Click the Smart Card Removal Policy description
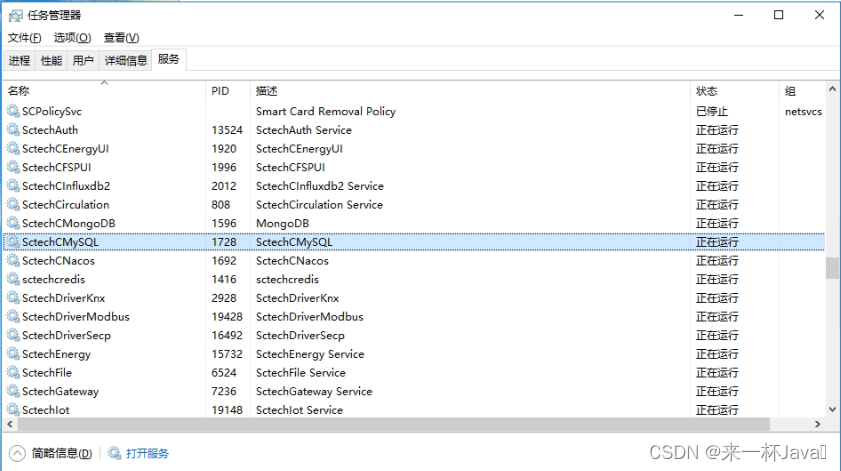The width and height of the screenshot is (841, 471). tap(326, 112)
